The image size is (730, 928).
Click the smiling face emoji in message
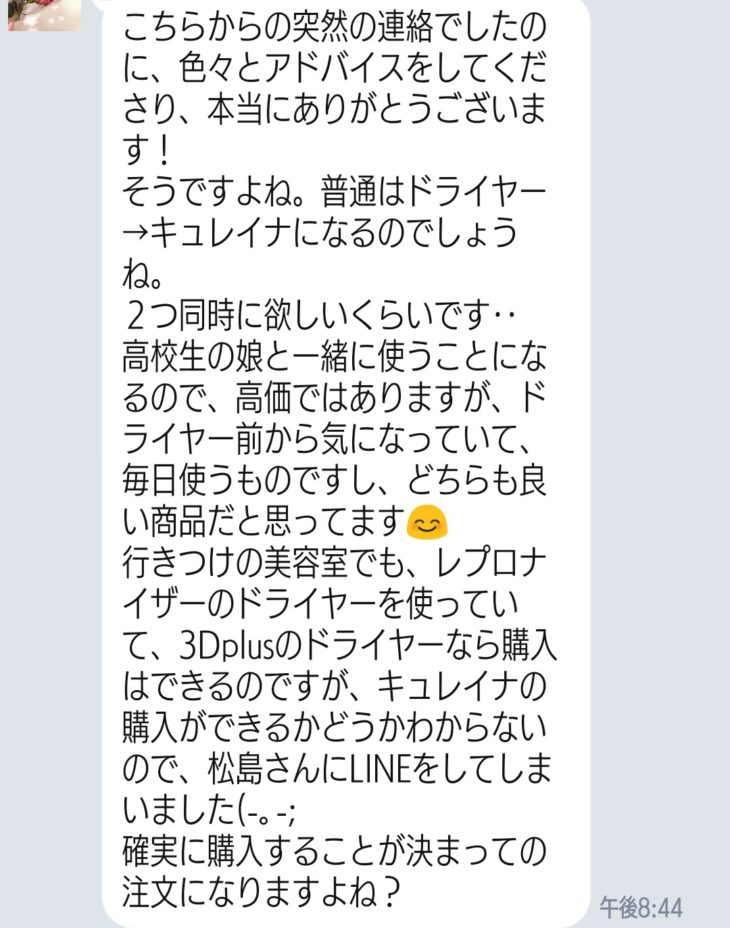[427, 523]
